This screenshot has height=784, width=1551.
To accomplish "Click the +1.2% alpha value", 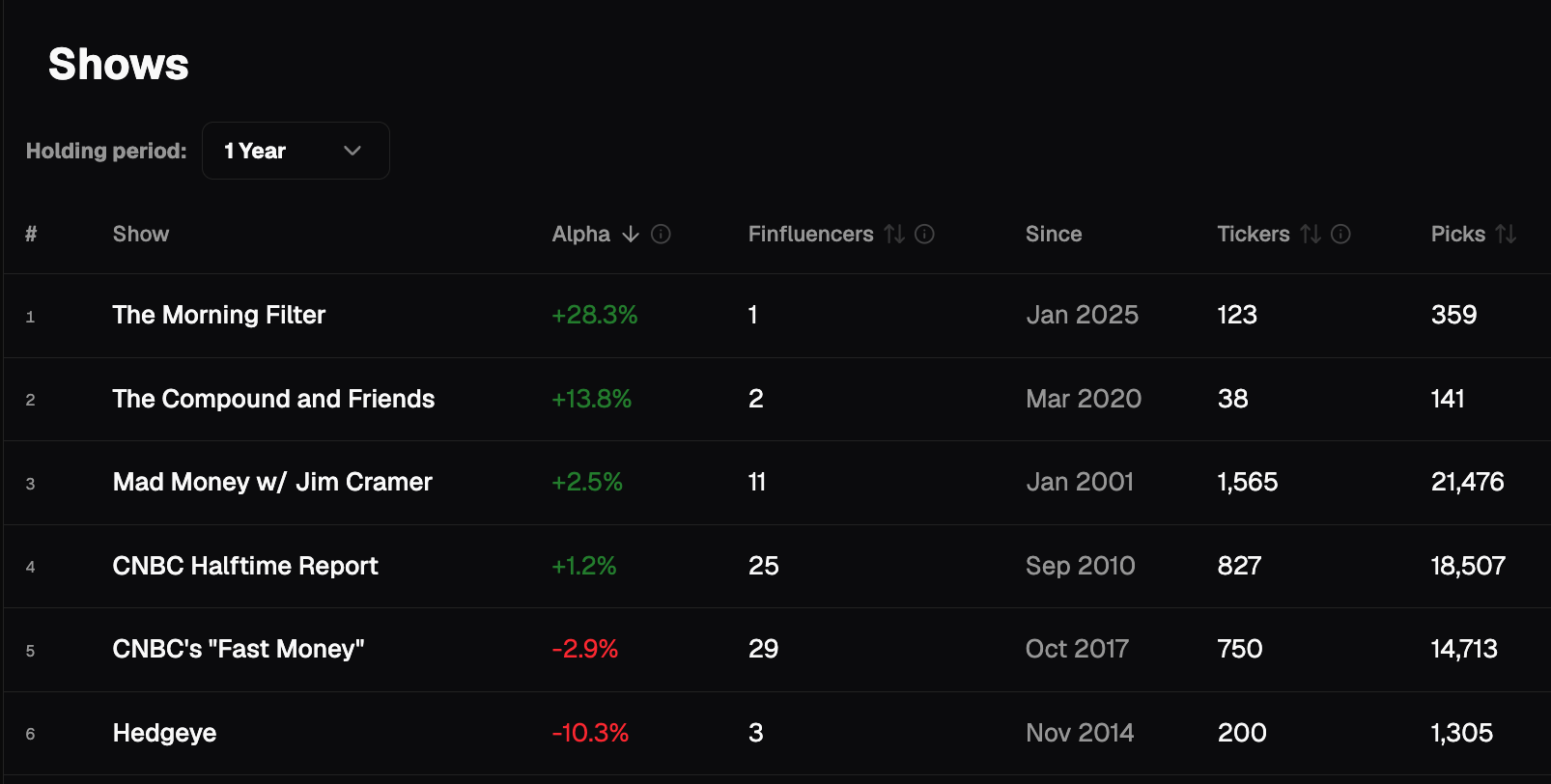I will [584, 566].
